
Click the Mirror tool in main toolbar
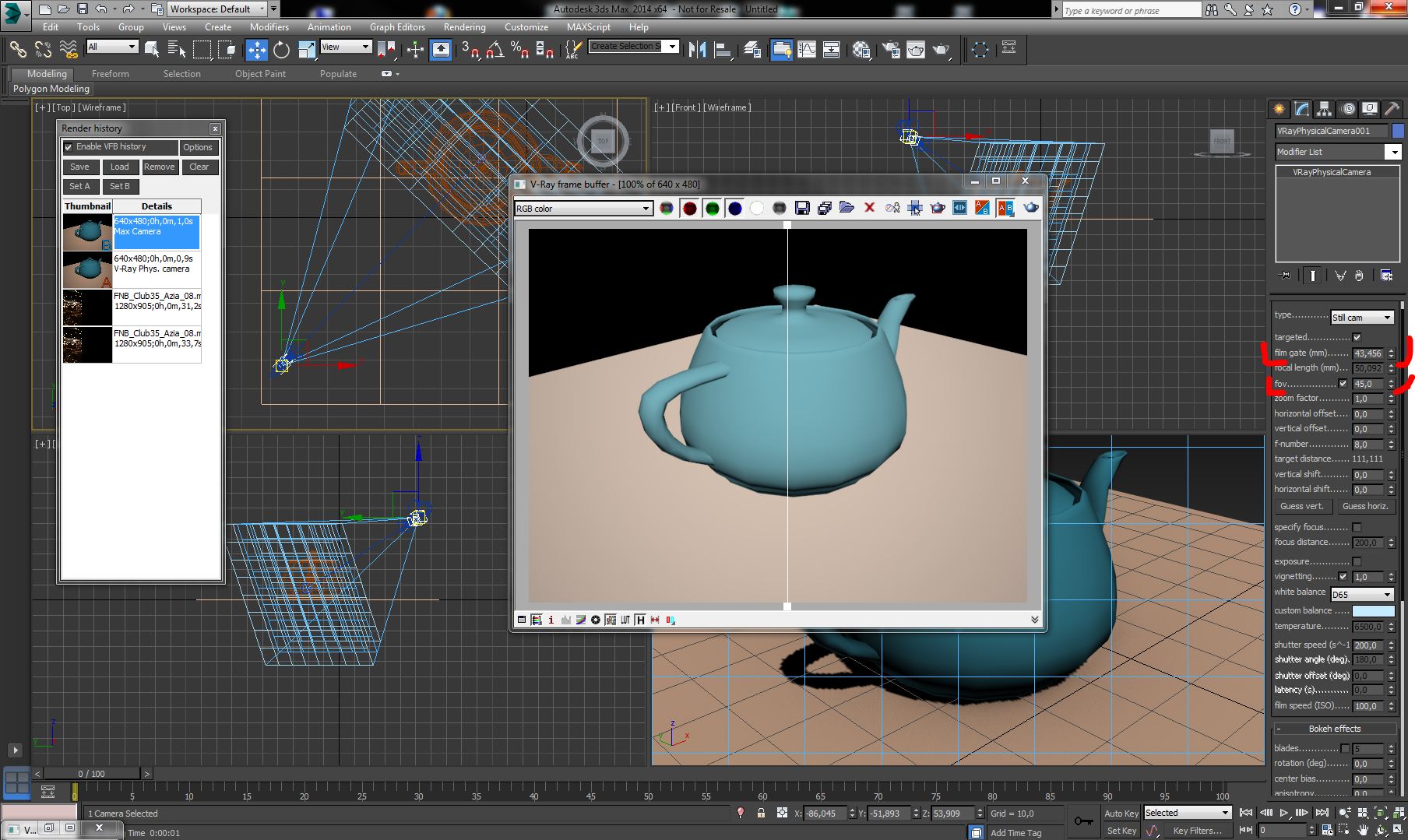(697, 50)
